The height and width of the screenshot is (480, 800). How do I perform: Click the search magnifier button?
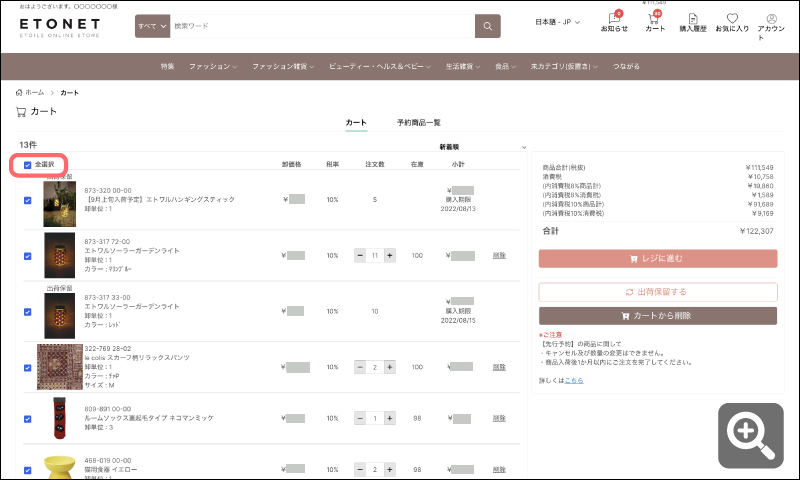(x=488, y=26)
